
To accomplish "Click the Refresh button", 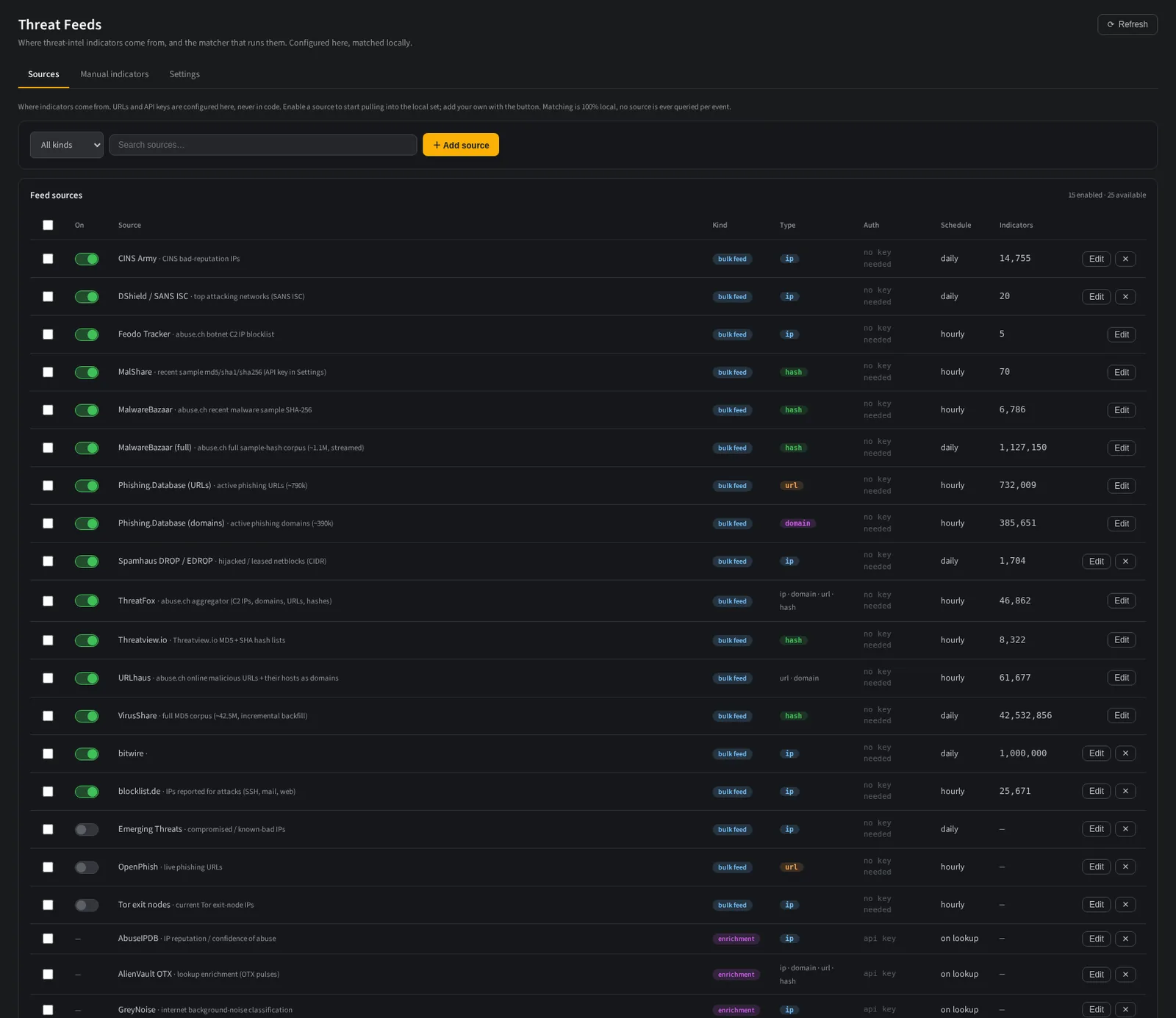I will click(x=1127, y=24).
